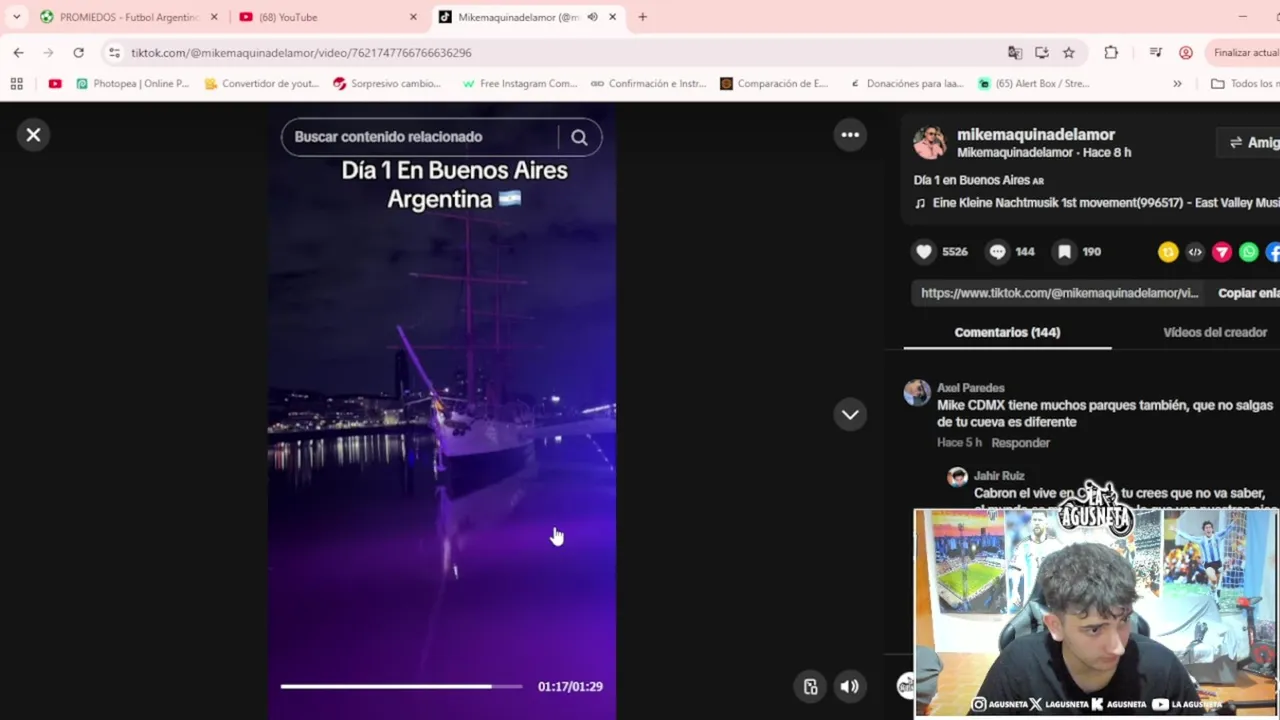Mute the Mikemaquinadelamor tab audio icon
The image size is (1280, 720).
(x=593, y=17)
